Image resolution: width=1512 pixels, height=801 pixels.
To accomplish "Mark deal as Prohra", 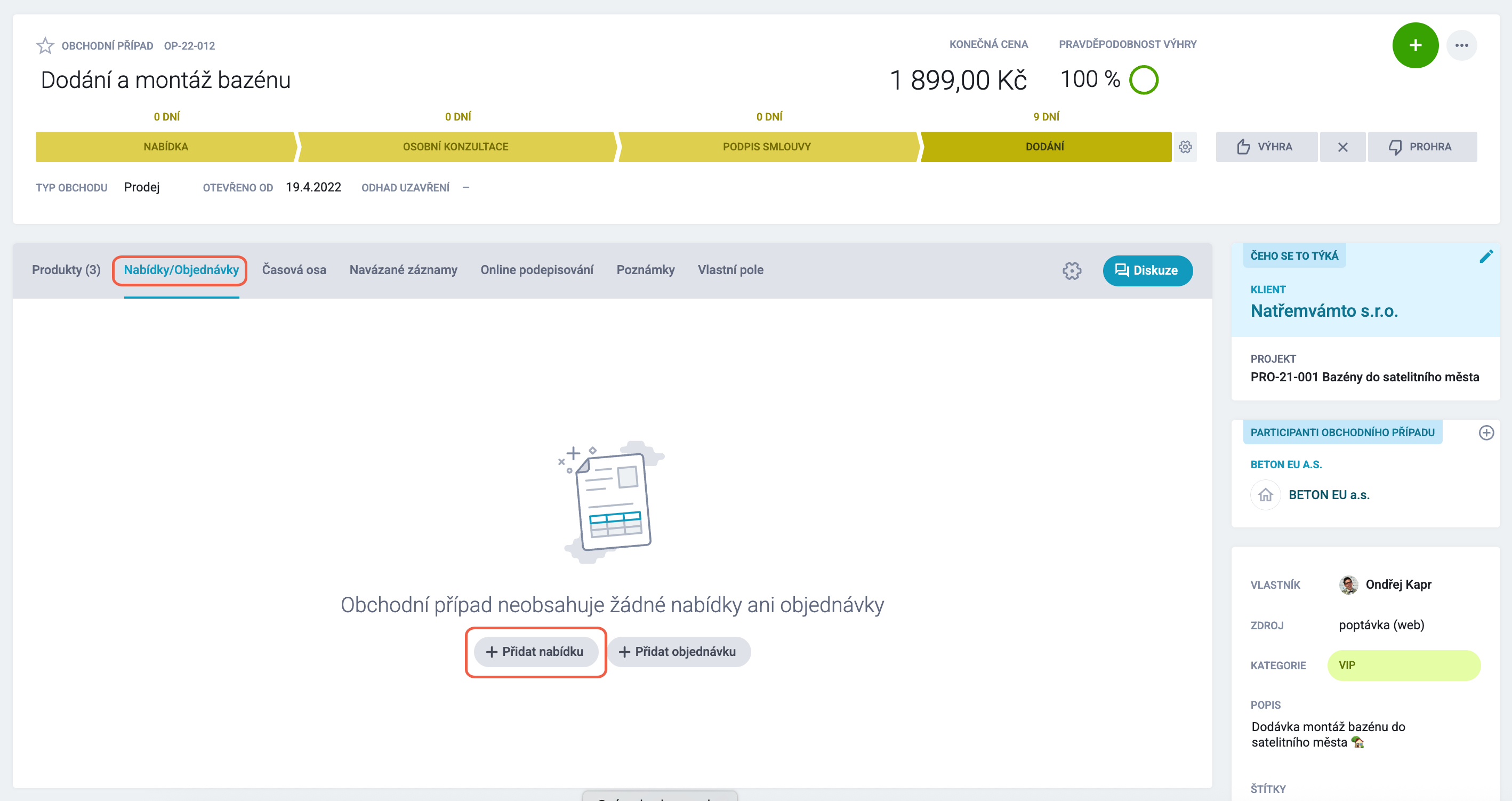I will 1421,147.
